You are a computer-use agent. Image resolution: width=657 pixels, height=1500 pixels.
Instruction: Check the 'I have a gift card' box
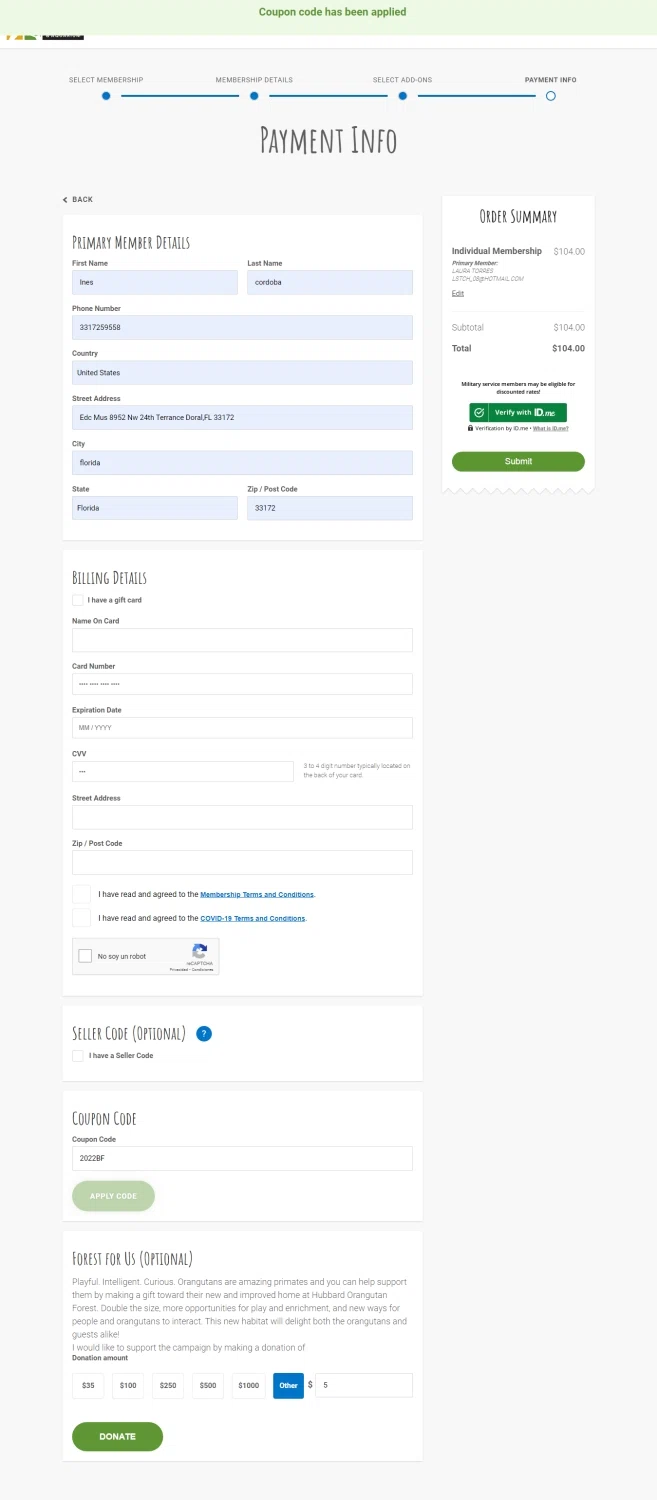pyautogui.click(x=78, y=600)
